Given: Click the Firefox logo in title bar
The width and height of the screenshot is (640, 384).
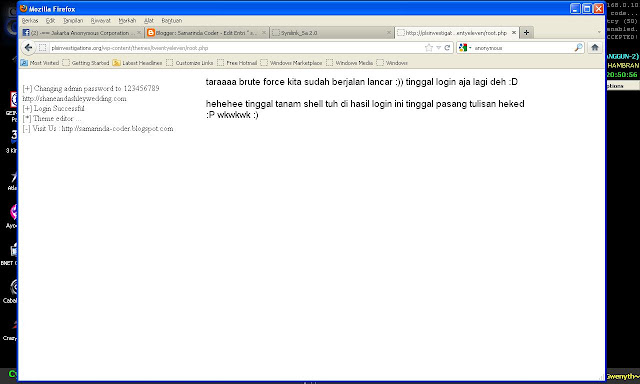Looking at the screenshot, I should point(23,8).
